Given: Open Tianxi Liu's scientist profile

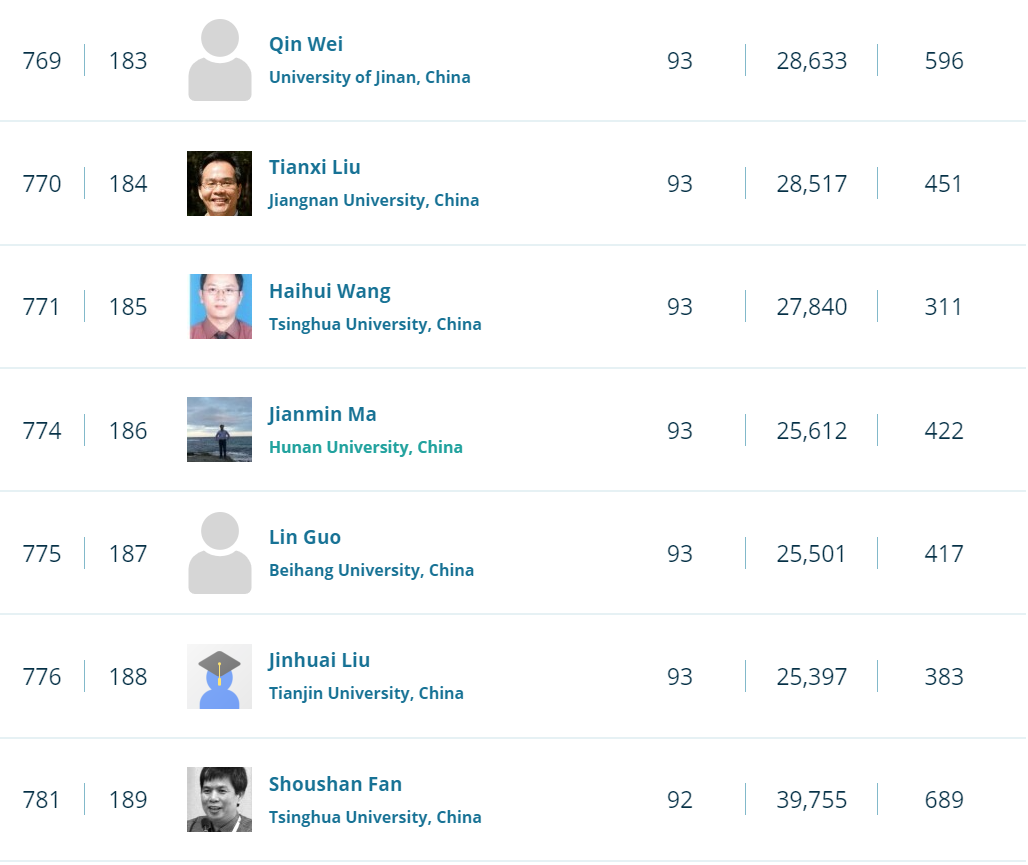Looking at the screenshot, I should click(x=314, y=167).
